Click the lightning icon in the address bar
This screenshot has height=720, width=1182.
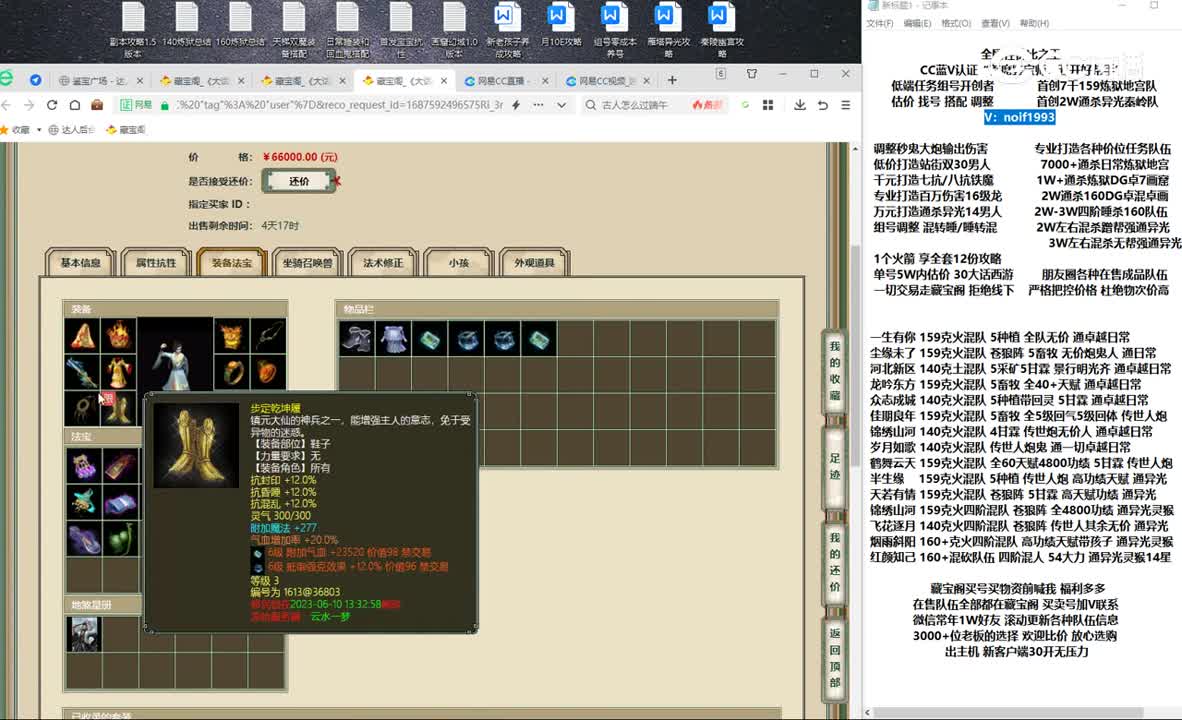[x=516, y=105]
